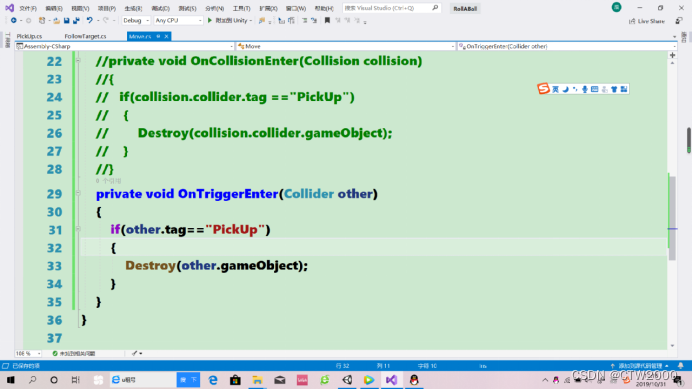Click the Bookmark toolbar icon

pyautogui.click(x=327, y=20)
